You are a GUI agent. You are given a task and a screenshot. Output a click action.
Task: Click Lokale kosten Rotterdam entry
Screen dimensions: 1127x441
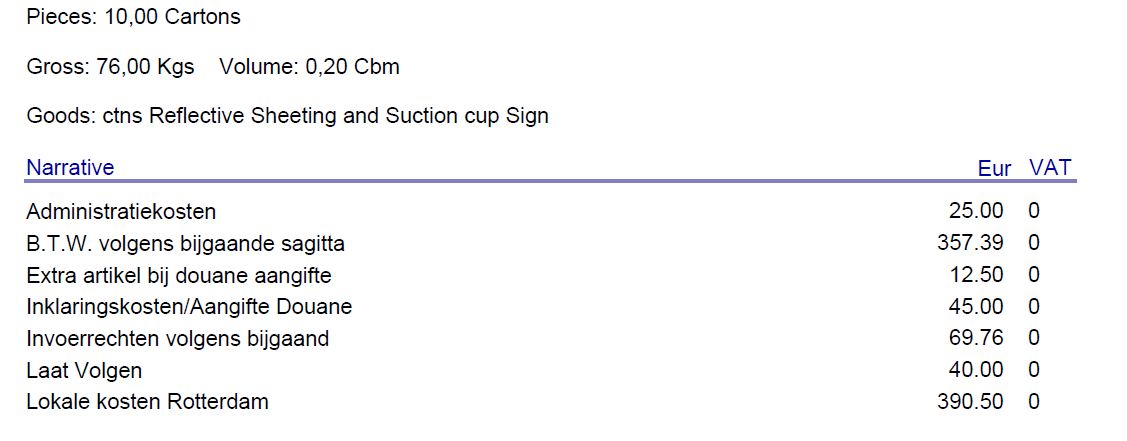click(147, 401)
